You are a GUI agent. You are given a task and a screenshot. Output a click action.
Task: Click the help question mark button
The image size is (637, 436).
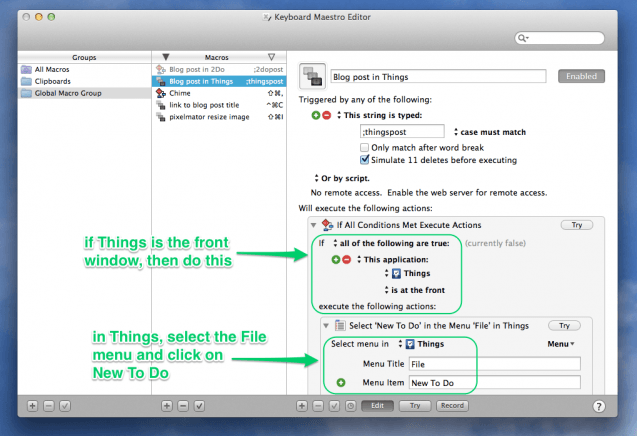pyautogui.click(x=599, y=406)
